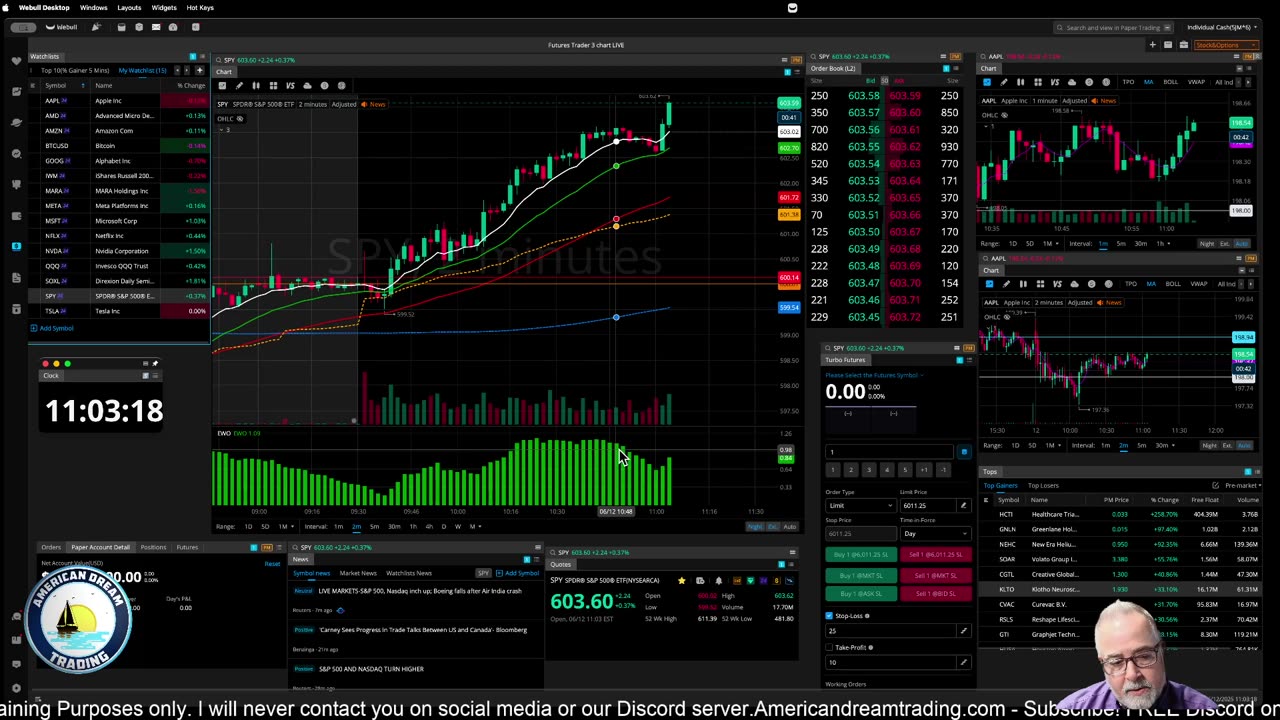
Task: Select the 1D range on the SPY chart
Action: (248, 526)
